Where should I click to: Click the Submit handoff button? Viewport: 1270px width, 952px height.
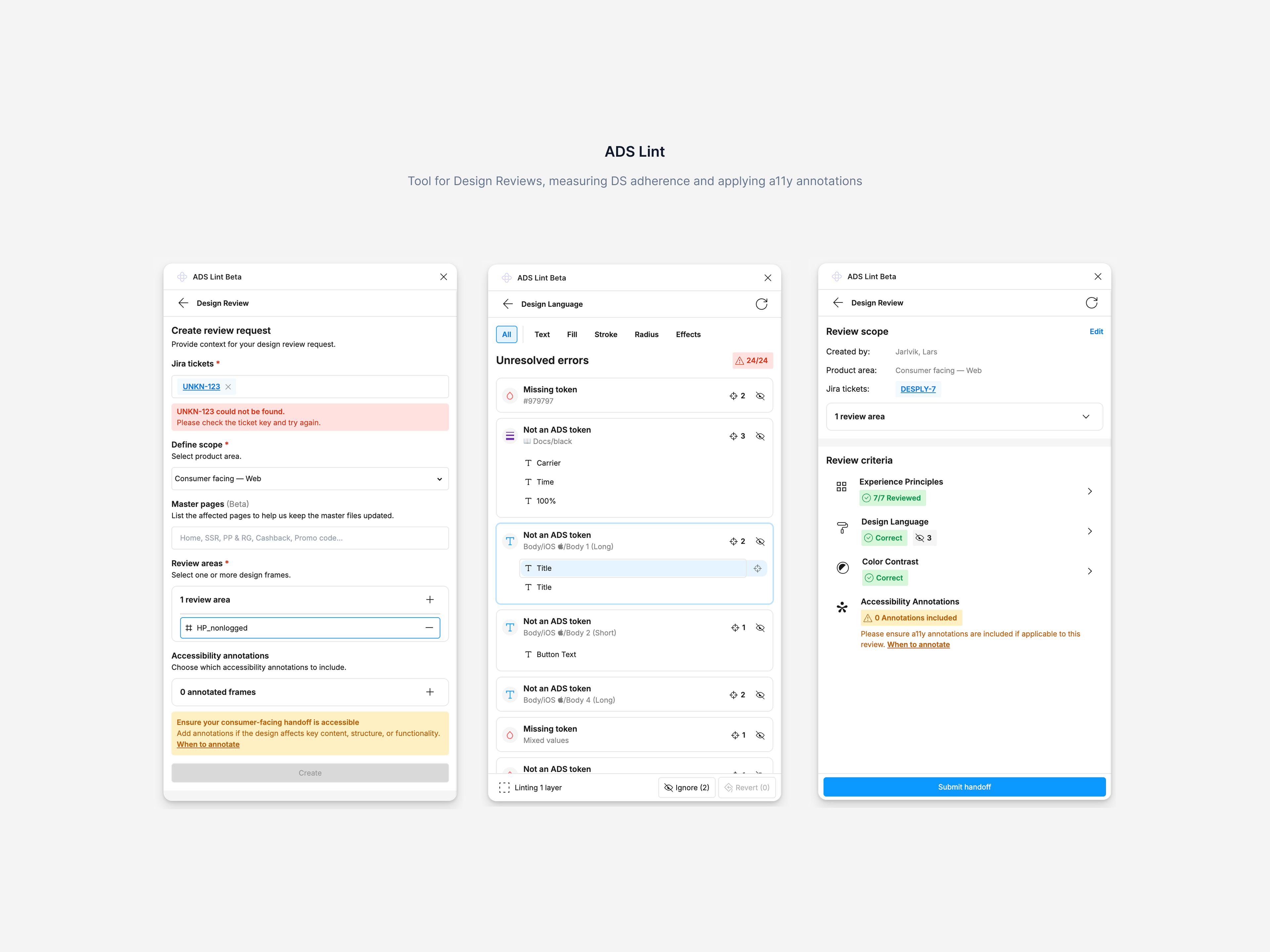point(964,787)
